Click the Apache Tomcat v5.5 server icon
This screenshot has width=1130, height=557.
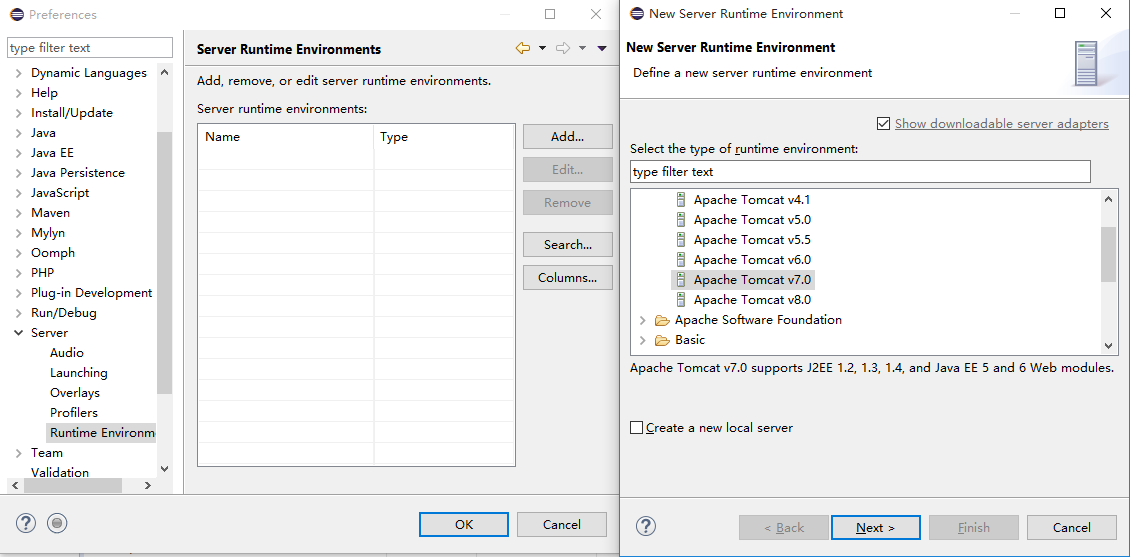(681, 240)
